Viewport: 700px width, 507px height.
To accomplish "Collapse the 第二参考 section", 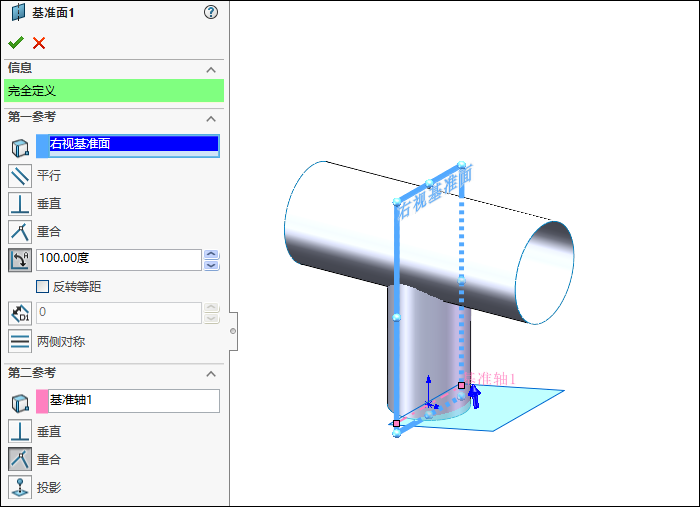I will 211,374.
